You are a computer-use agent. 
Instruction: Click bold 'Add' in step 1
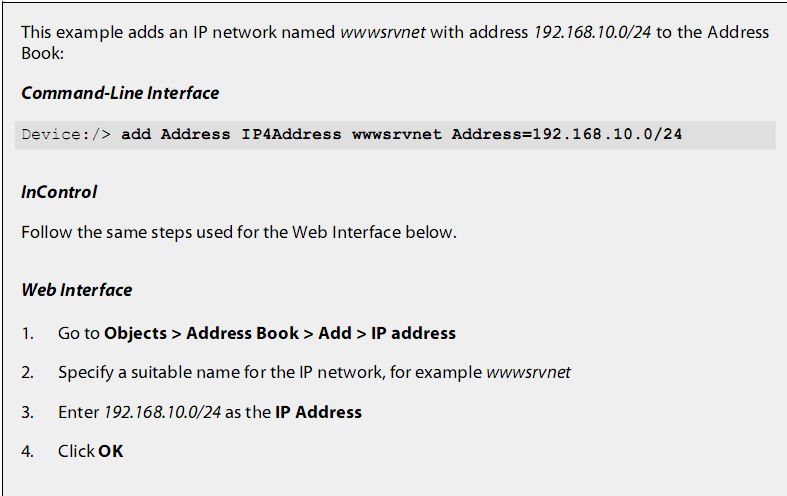(335, 333)
